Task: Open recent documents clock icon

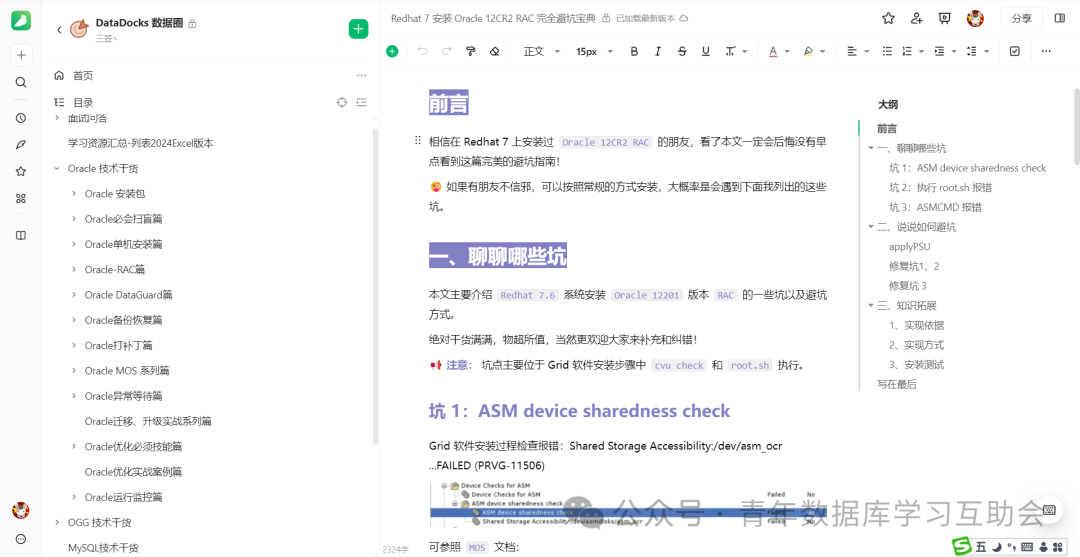Action: tap(21, 118)
